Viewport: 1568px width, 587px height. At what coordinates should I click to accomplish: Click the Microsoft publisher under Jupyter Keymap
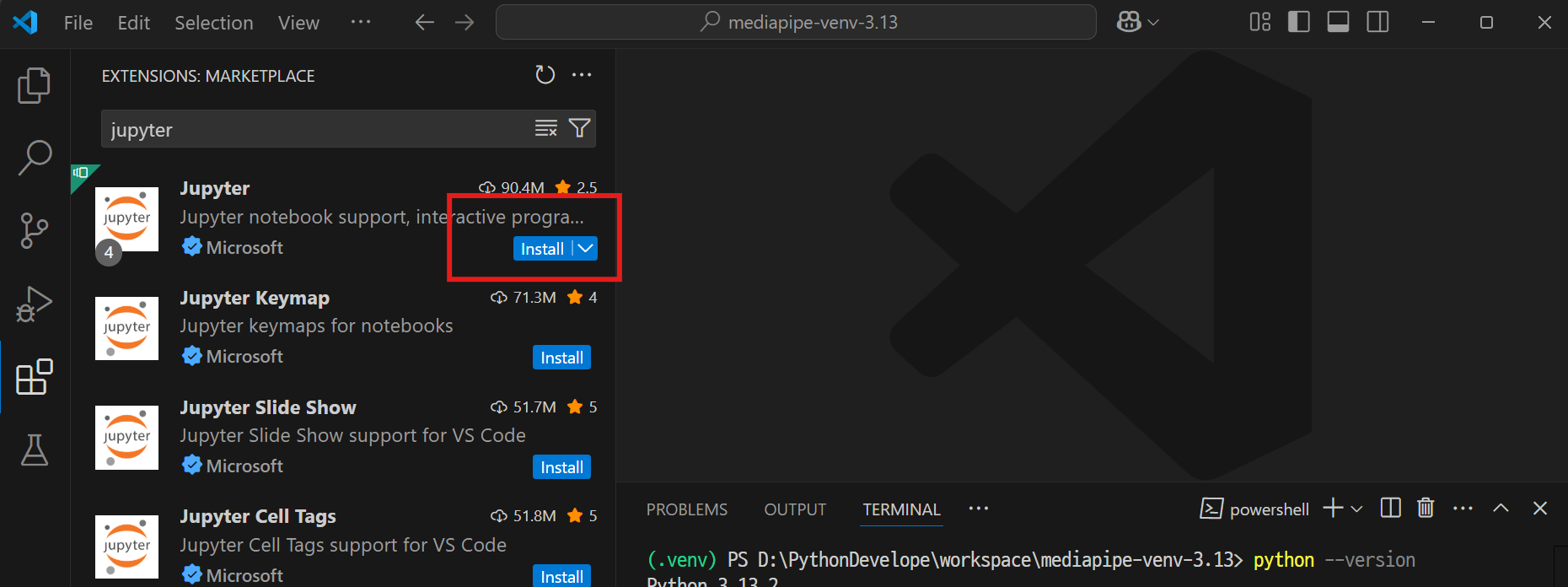coord(244,357)
